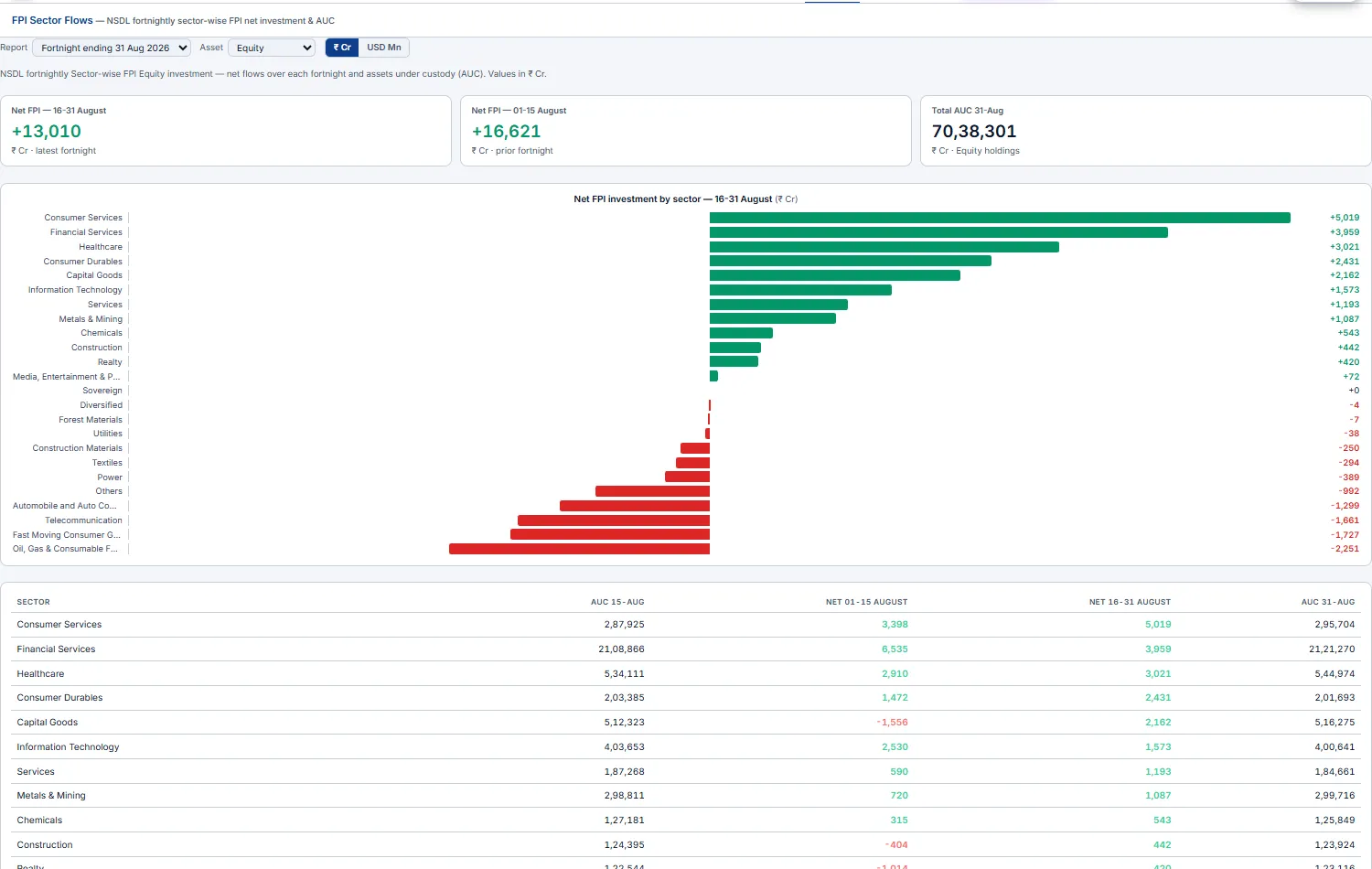
Task: Click the Information Technology chart bar
Action: point(800,290)
